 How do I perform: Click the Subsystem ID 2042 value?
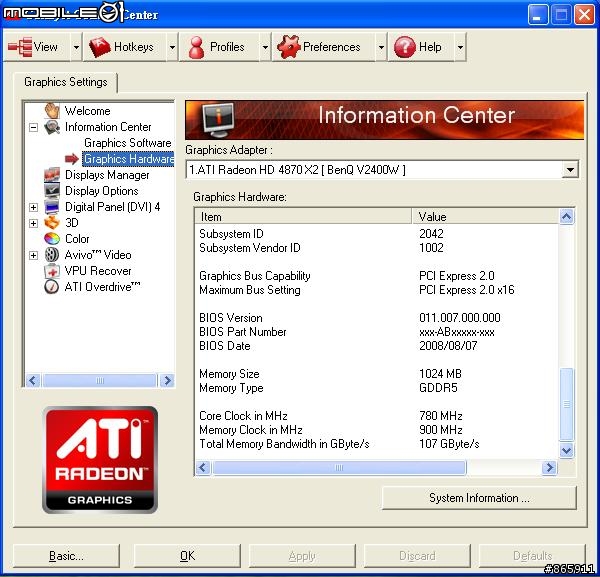click(x=431, y=233)
